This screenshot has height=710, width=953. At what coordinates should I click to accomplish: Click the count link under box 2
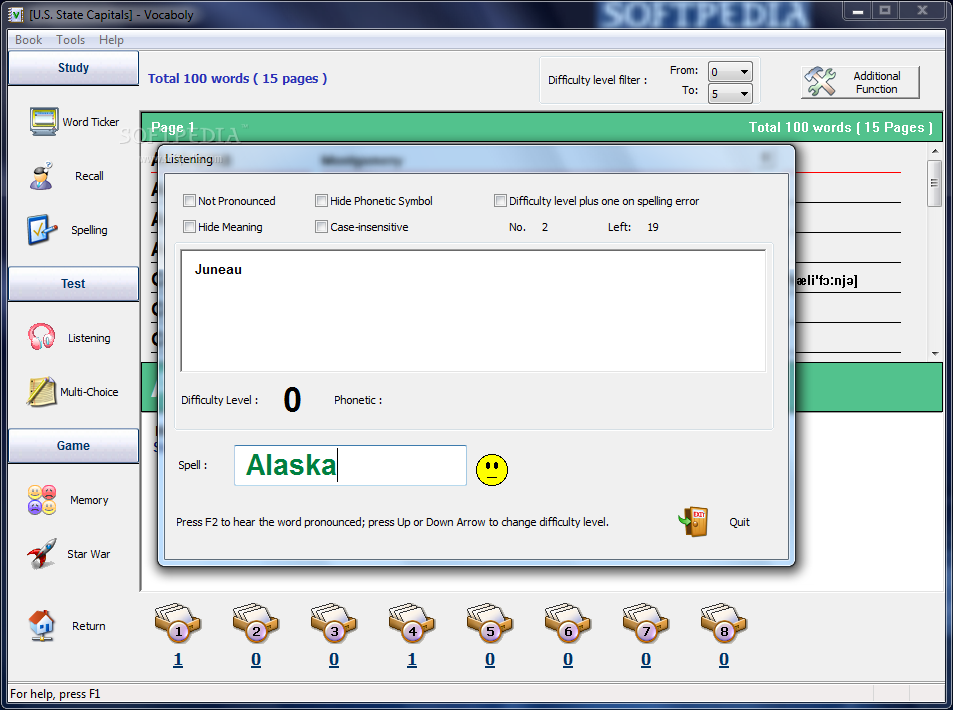pyautogui.click(x=256, y=659)
